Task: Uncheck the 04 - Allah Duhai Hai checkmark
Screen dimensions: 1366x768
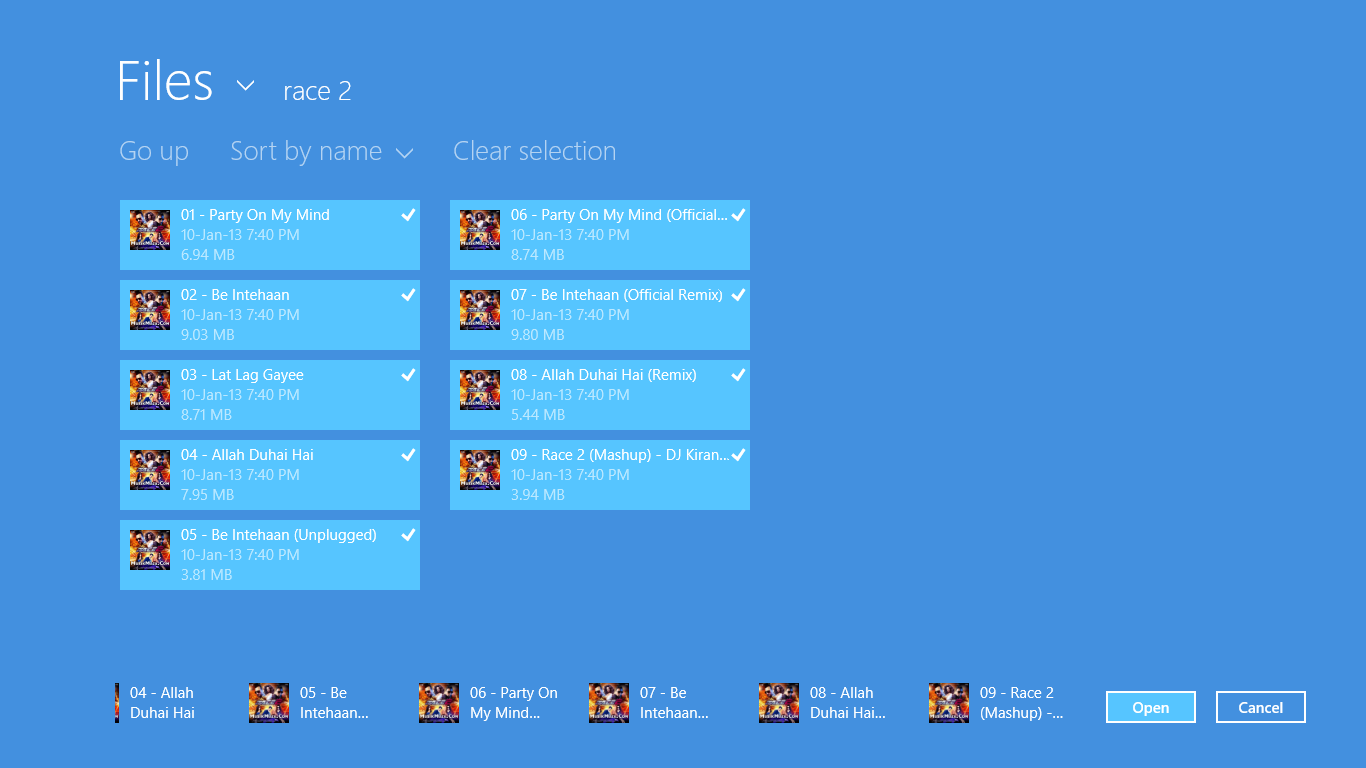Action: pos(408,455)
